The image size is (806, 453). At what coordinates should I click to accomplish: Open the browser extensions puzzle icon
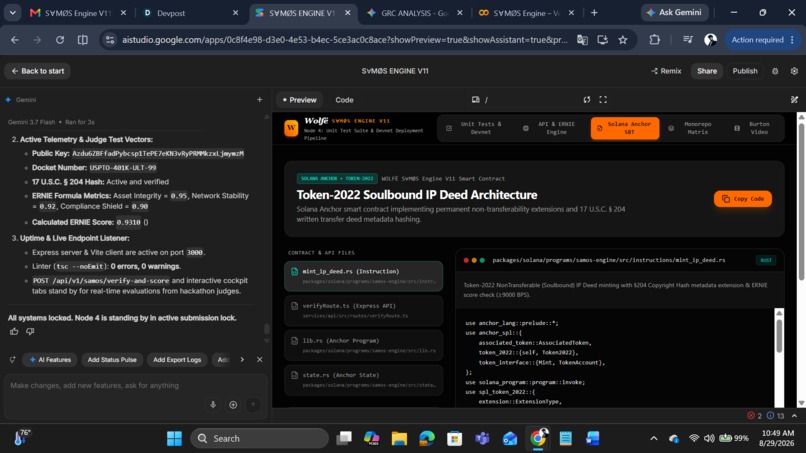654,40
